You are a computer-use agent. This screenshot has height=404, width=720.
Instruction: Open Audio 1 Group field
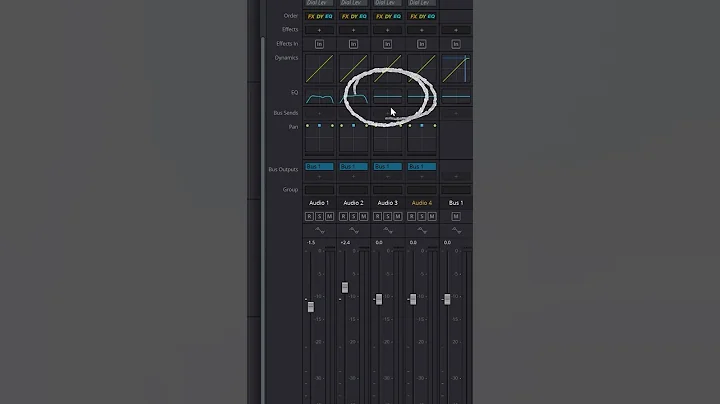tap(319, 190)
